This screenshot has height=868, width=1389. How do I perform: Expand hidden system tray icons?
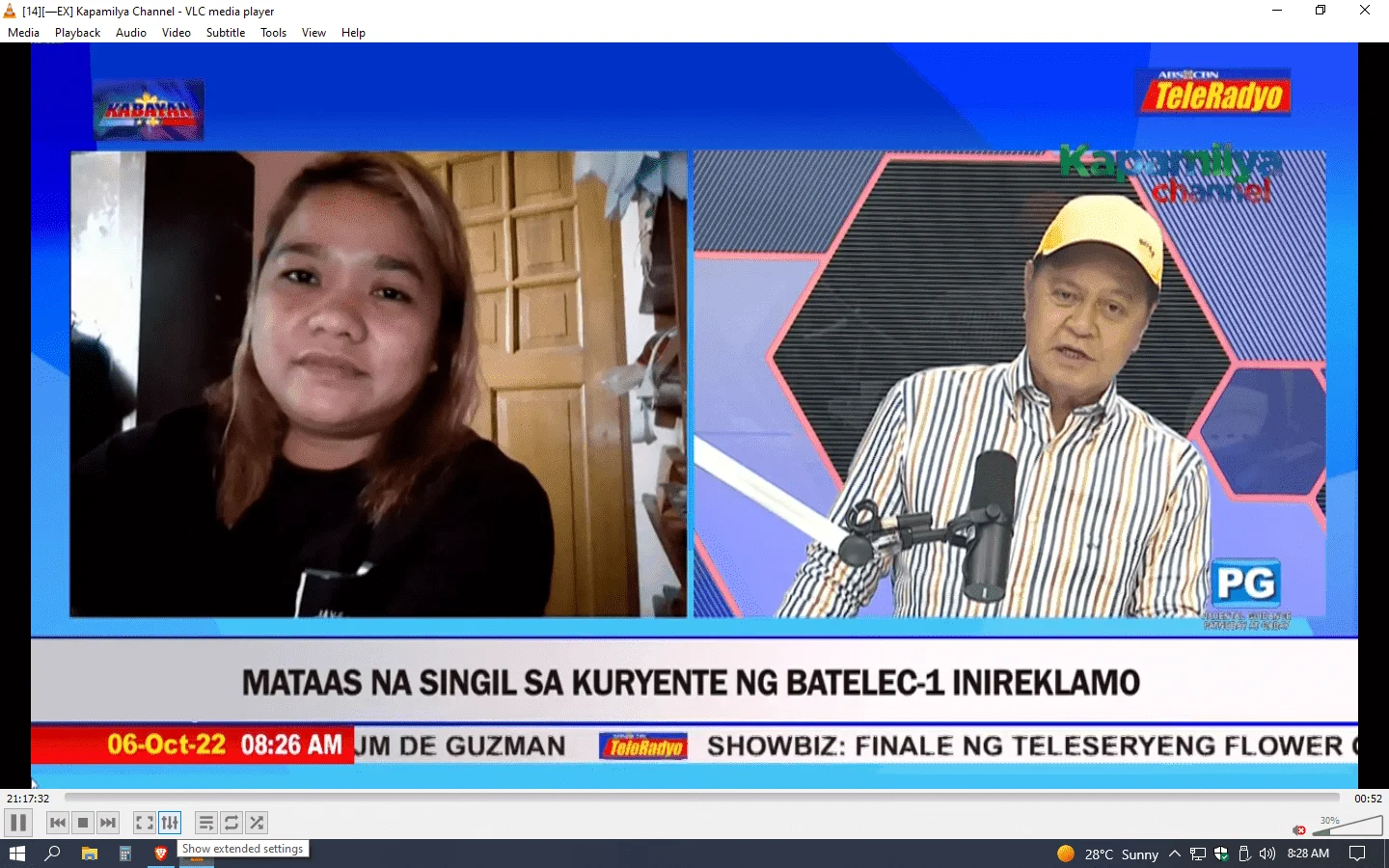pos(1175,854)
